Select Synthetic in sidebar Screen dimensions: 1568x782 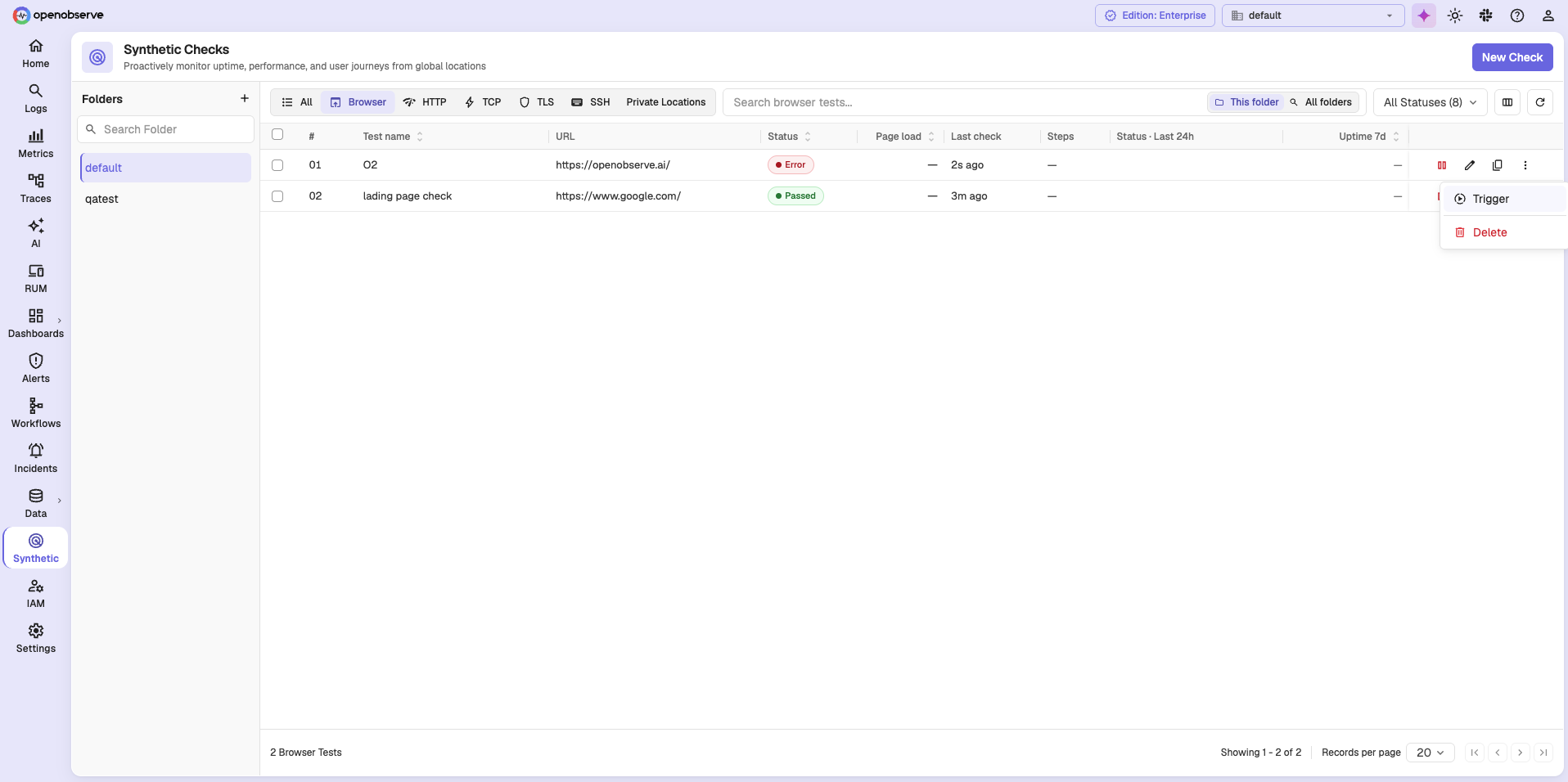[35, 549]
